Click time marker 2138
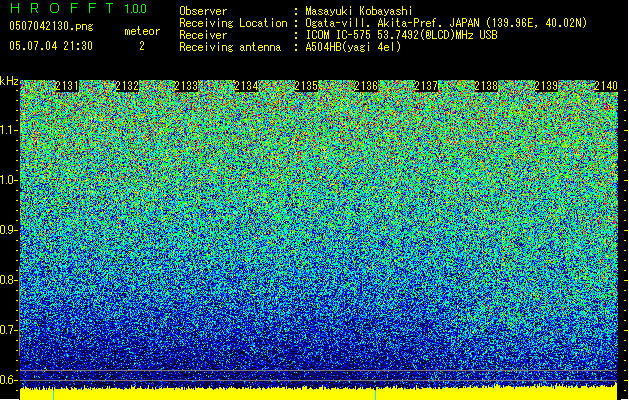 pyautogui.click(x=486, y=86)
